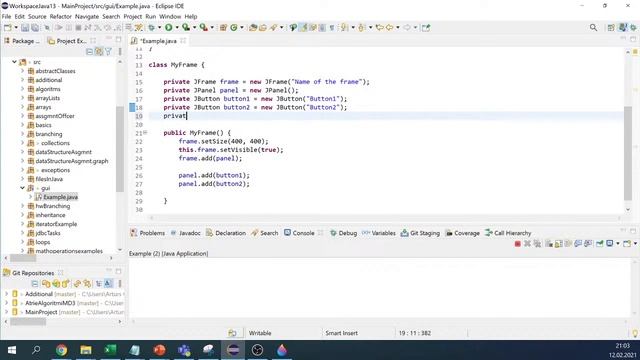Toggle Show Whitespace Characters paragraph icon
Screen dimensions: 640x360
pos(332,27)
